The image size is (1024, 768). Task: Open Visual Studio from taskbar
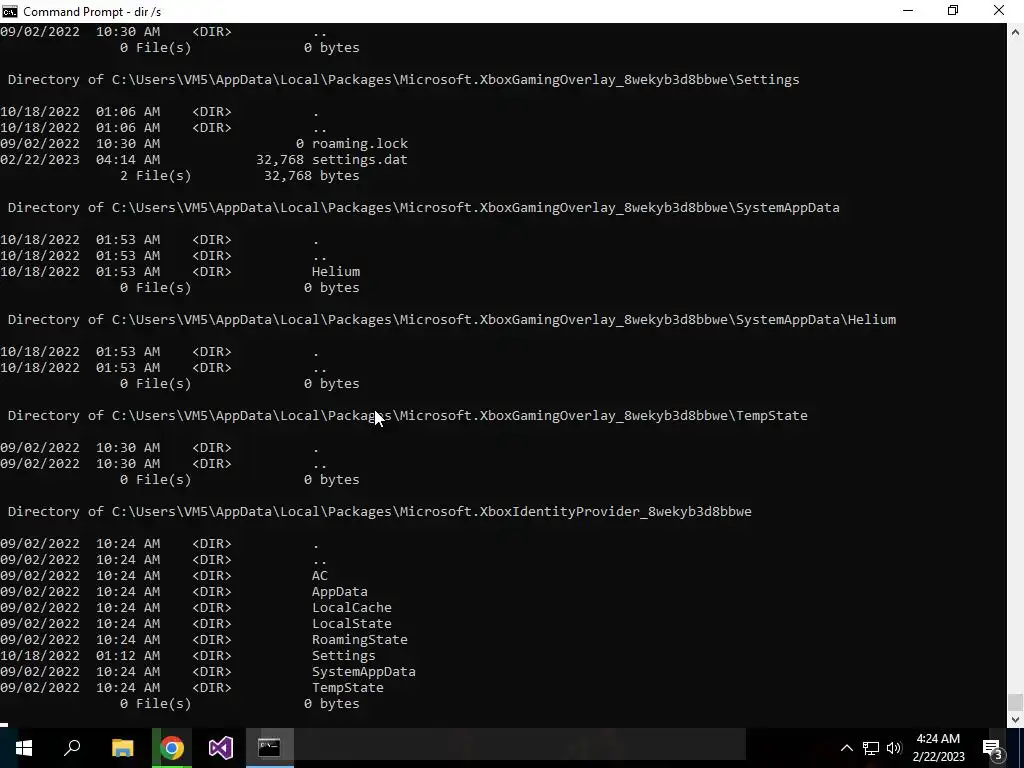pos(221,748)
